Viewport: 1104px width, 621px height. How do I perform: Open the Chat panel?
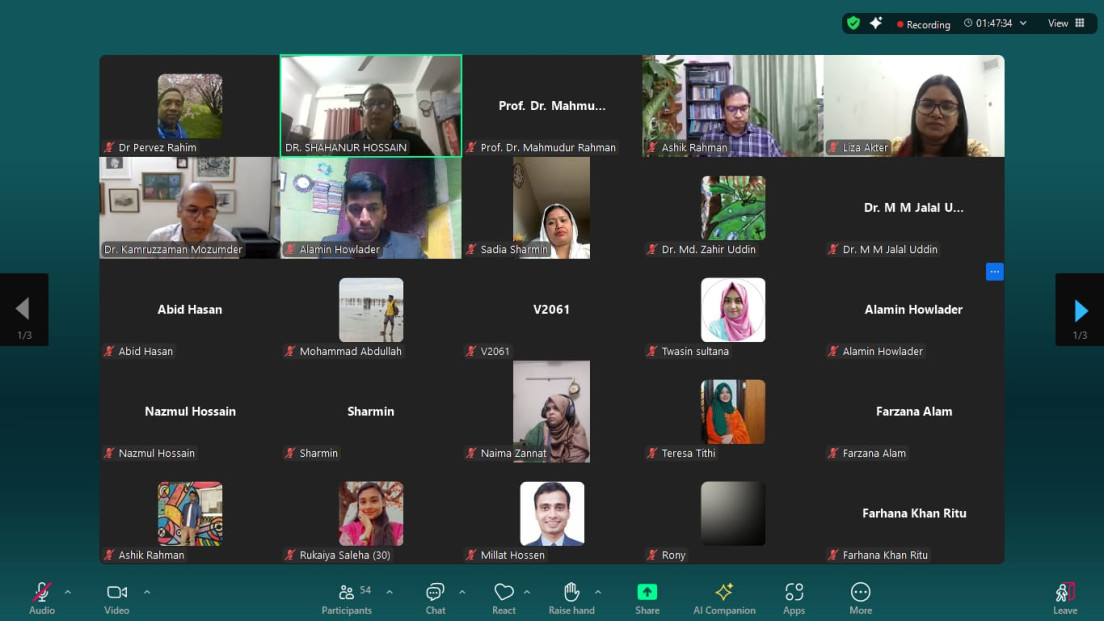(434, 597)
